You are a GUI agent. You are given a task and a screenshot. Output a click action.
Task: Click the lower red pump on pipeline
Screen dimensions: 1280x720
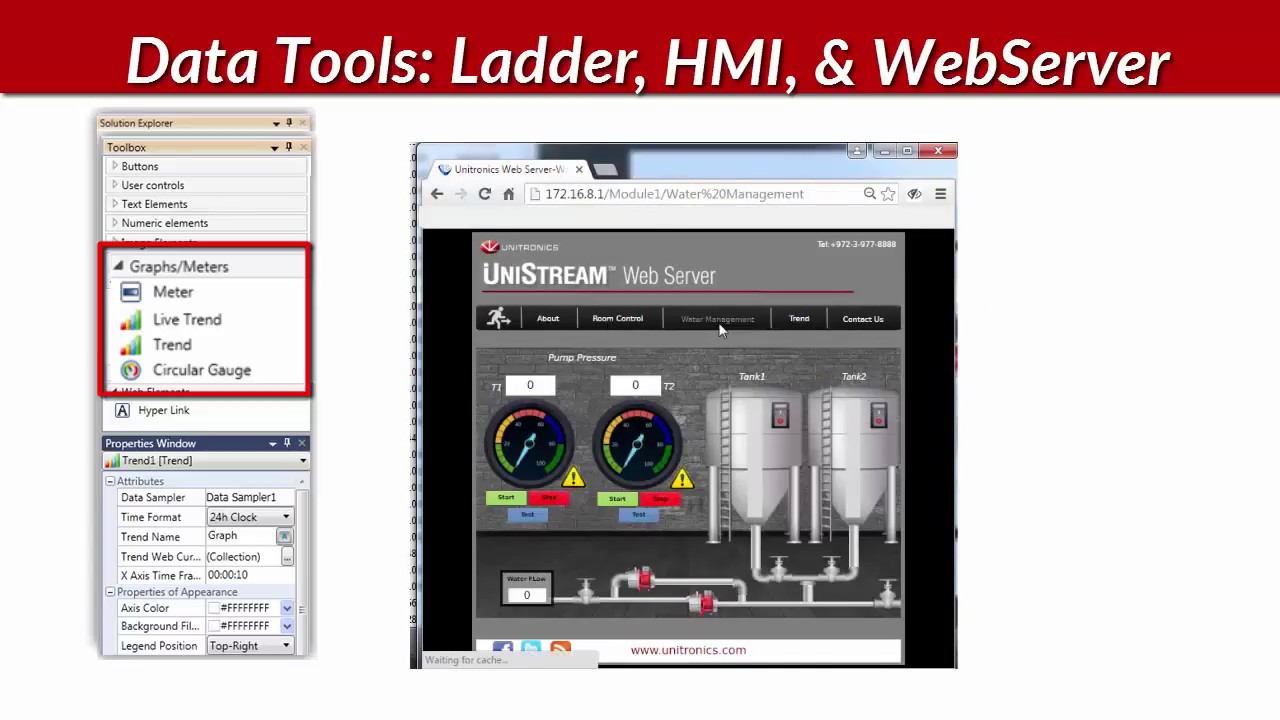coord(706,602)
